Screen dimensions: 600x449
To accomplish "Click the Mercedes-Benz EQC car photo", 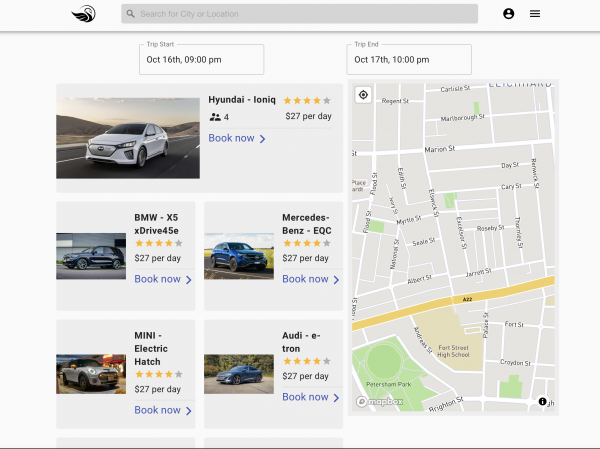I will tap(239, 256).
